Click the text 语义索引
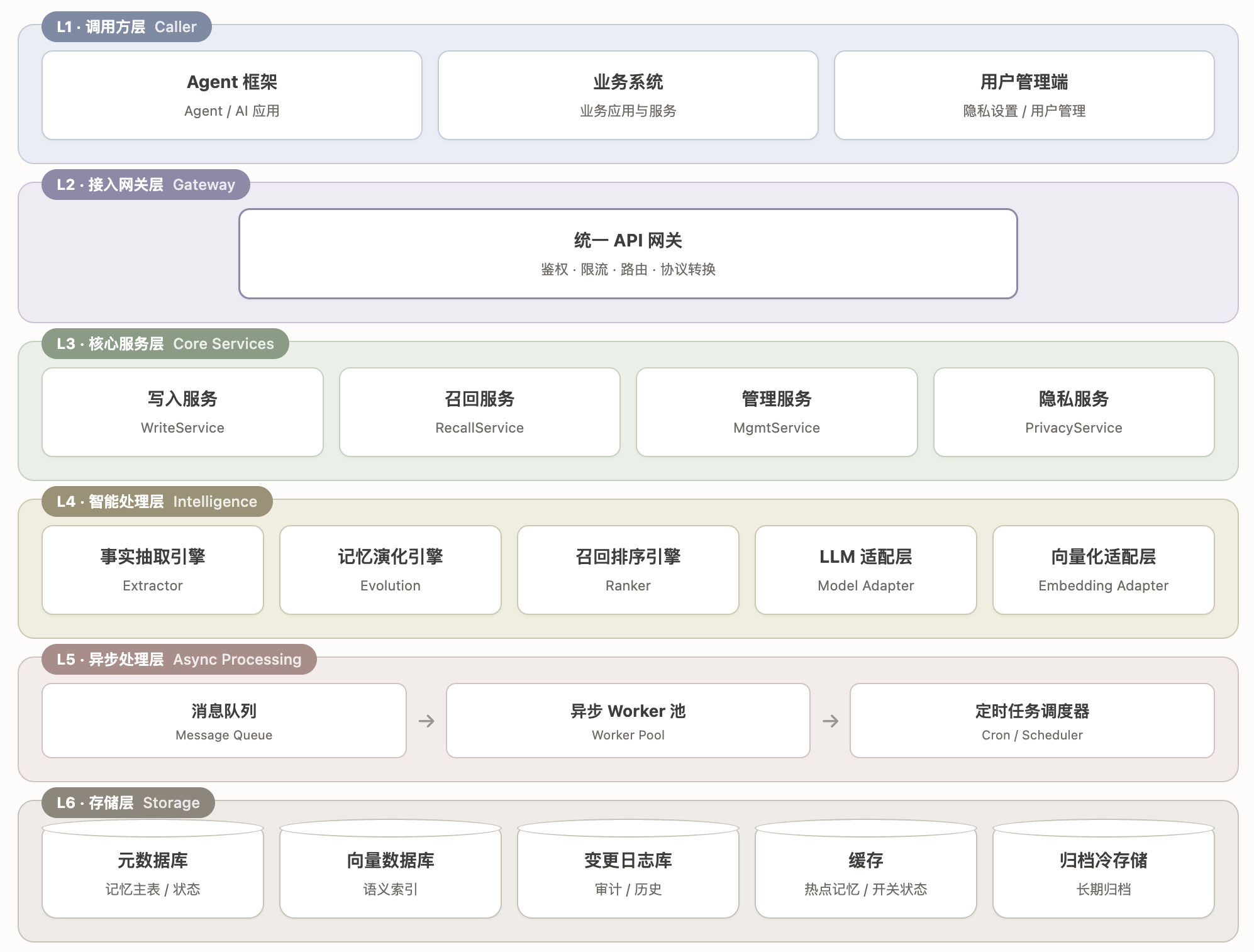Viewport: 1254px width, 952px height. 391,890
